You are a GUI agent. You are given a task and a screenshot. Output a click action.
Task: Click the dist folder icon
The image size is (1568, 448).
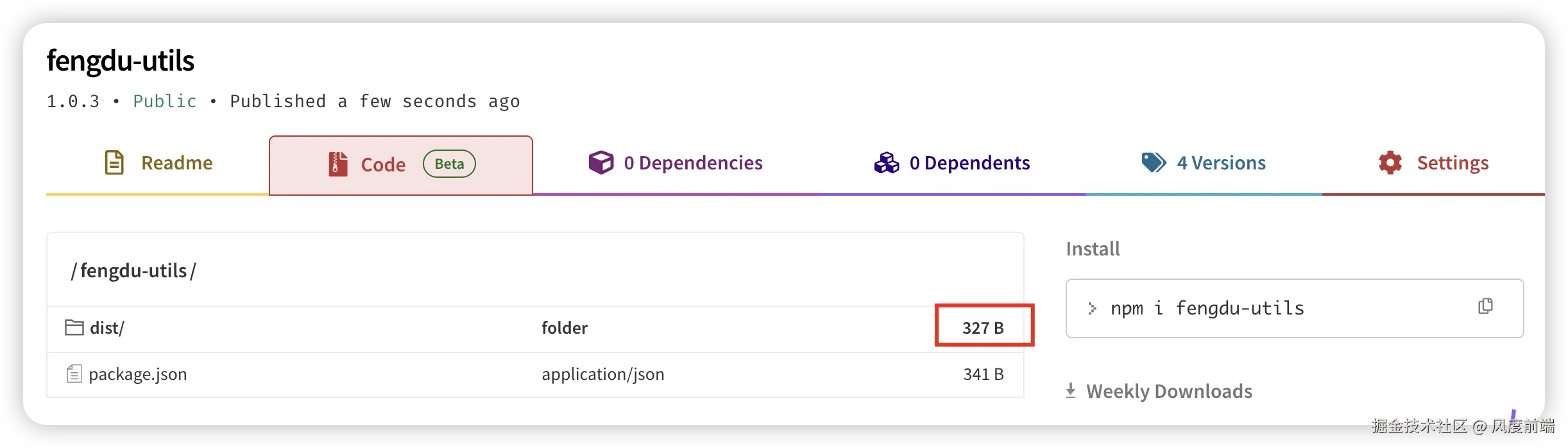pyautogui.click(x=74, y=327)
